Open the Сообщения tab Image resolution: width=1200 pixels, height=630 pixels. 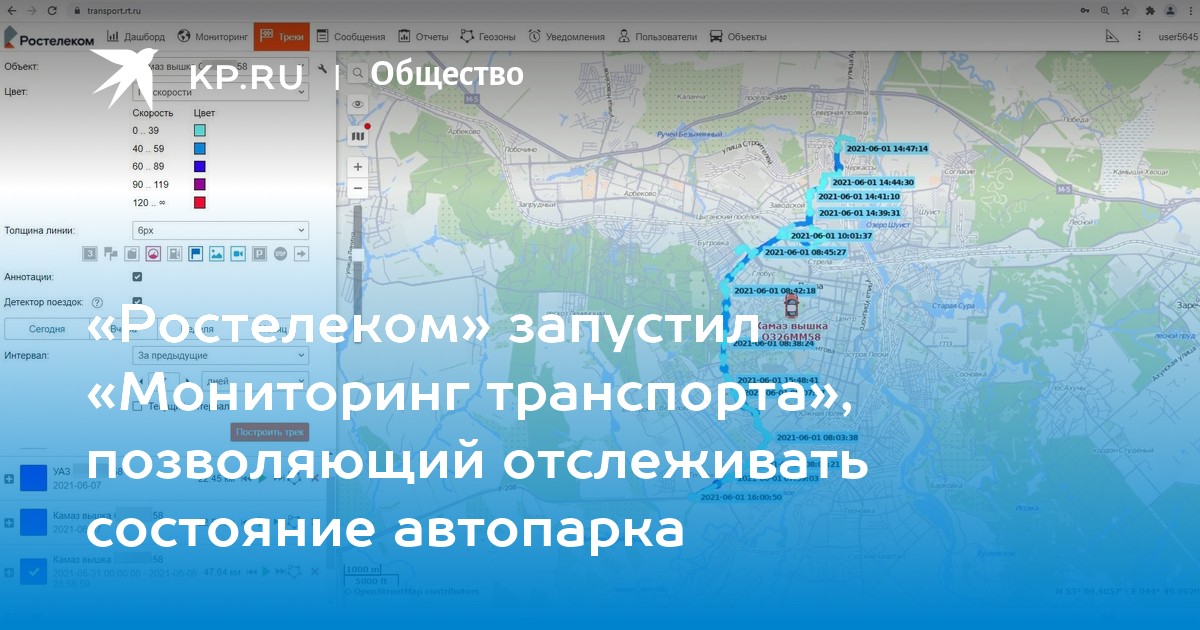coord(351,37)
